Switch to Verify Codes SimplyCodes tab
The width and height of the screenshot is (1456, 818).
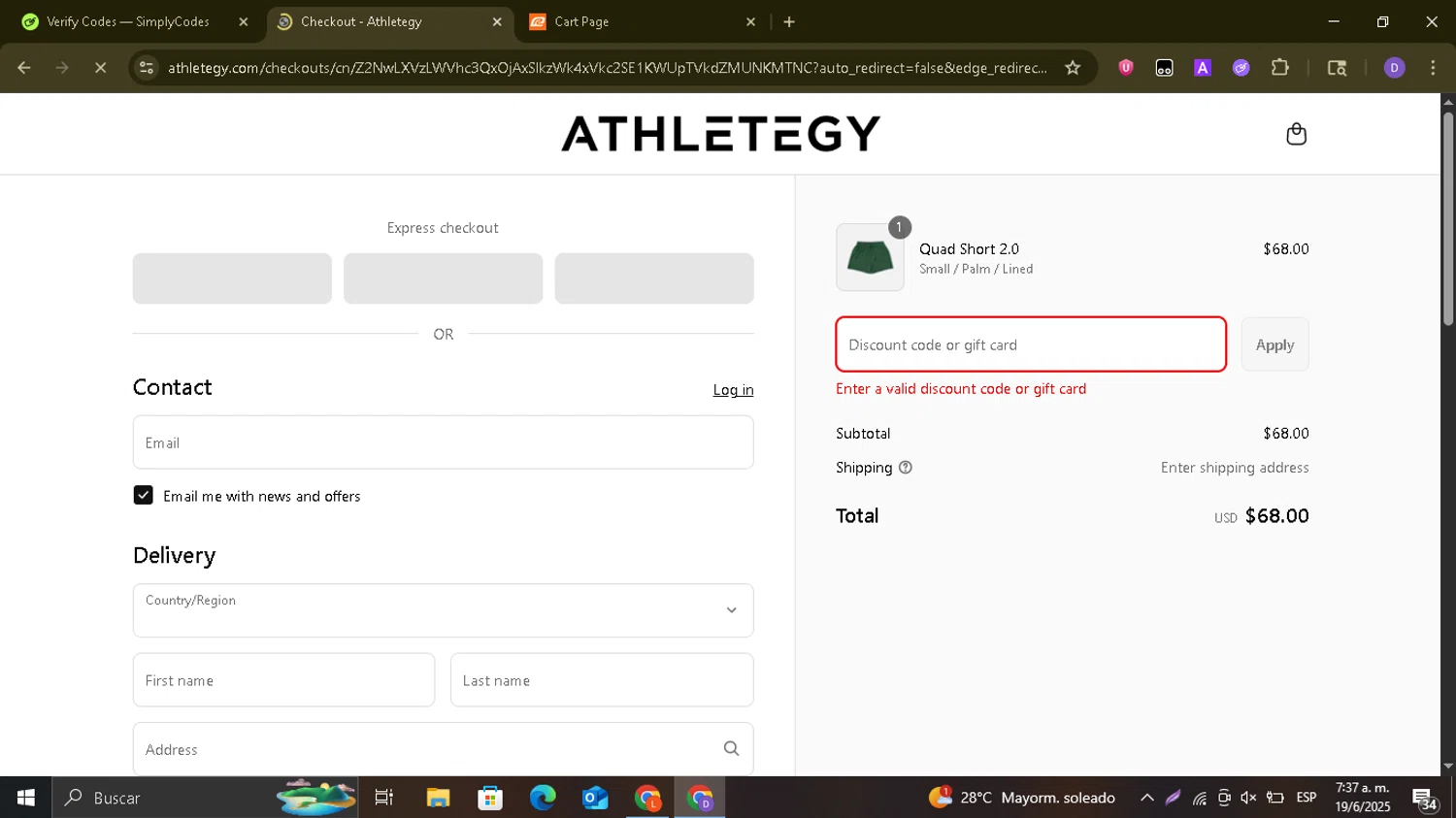(x=128, y=21)
